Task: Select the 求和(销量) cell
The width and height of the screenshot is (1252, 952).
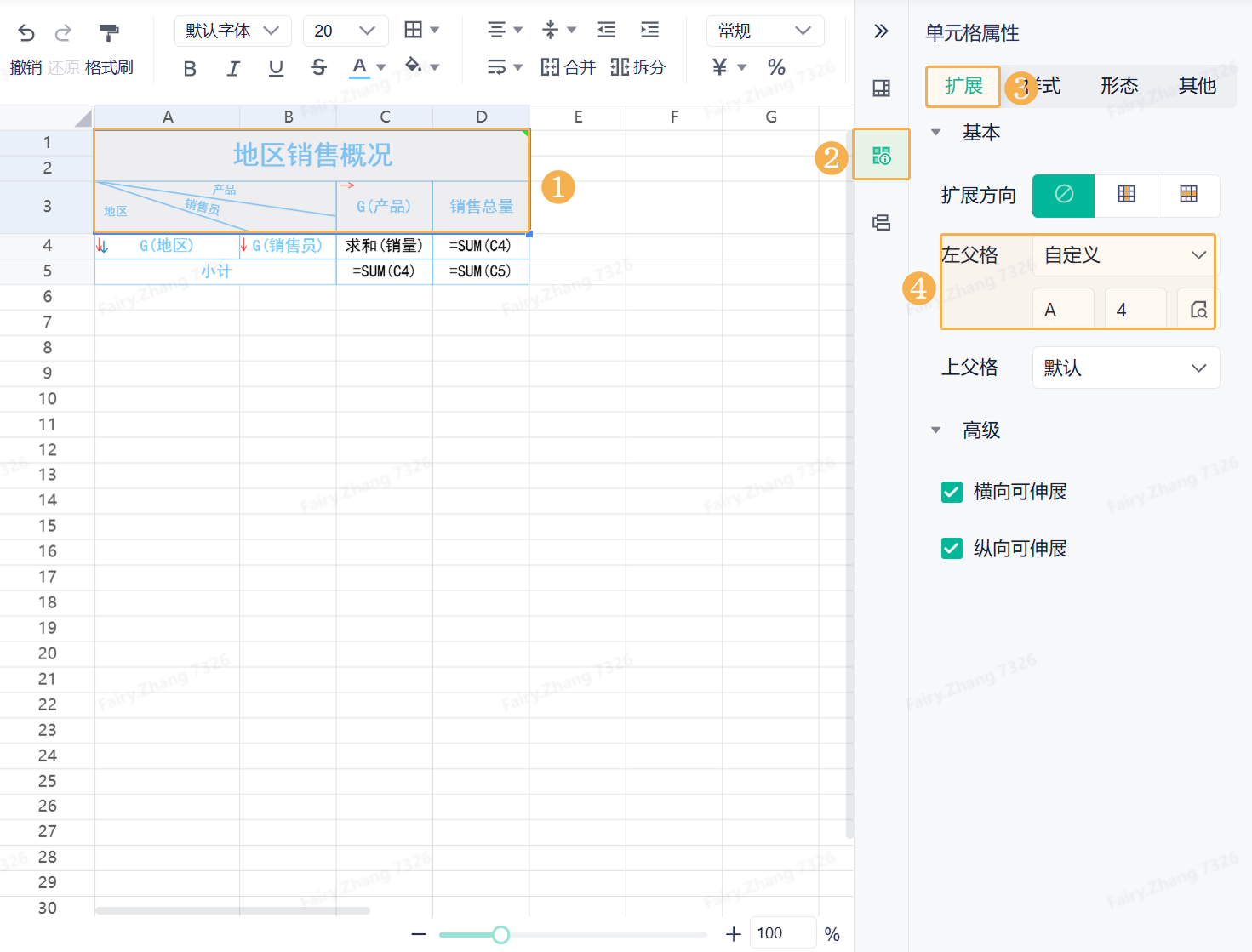Action: (x=385, y=246)
